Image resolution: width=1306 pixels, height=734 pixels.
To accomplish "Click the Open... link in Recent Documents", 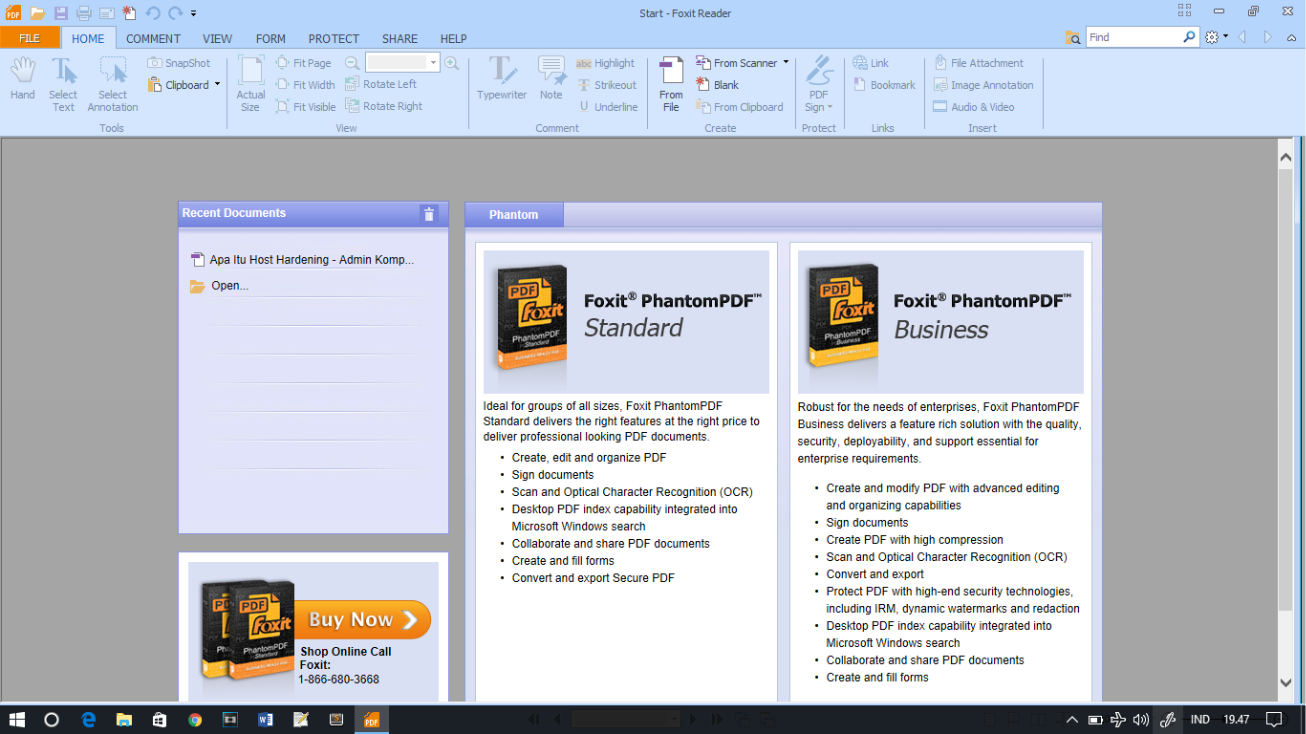I will point(220,286).
